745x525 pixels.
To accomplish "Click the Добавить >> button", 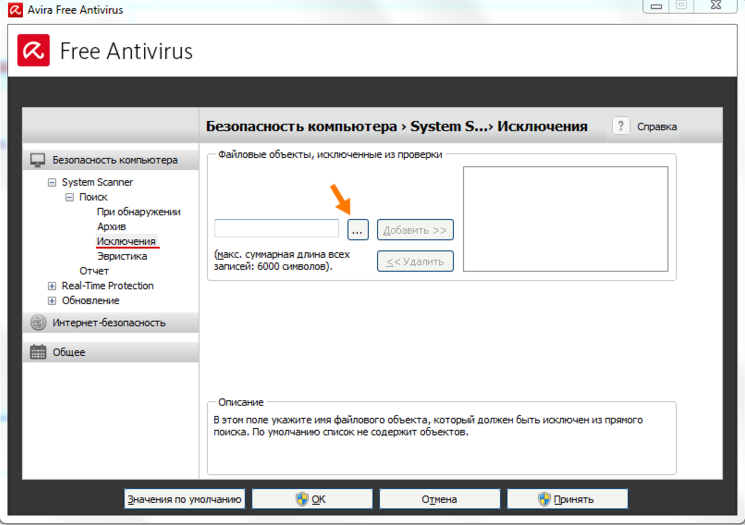I will coord(415,230).
